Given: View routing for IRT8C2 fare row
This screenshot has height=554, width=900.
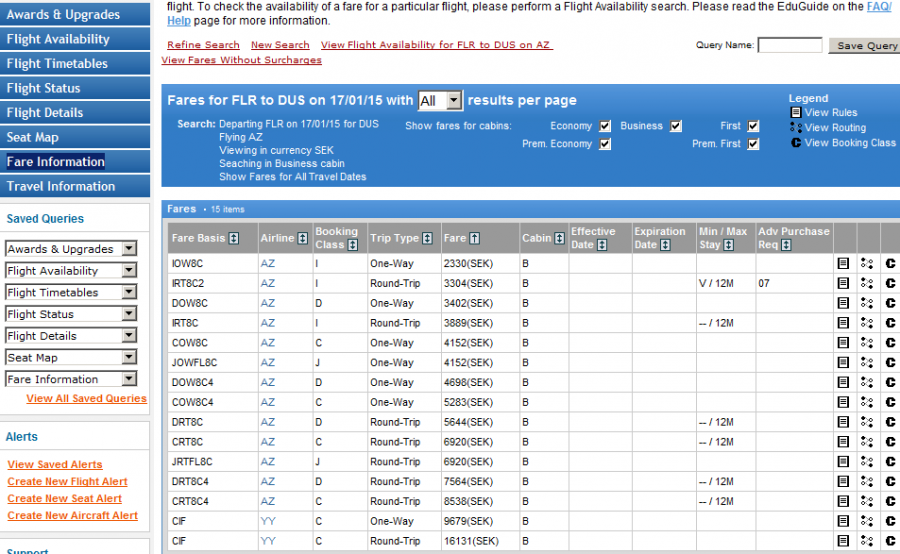Looking at the screenshot, I should [x=866, y=284].
